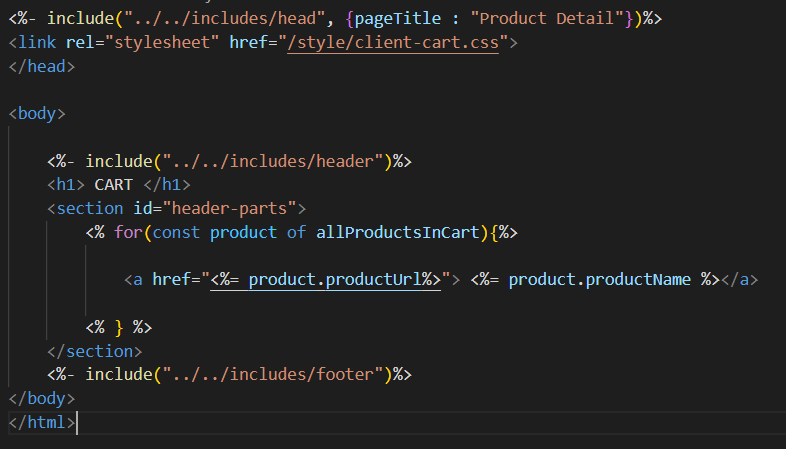Click the rel="stylesheet" attribute
The image size is (786, 449).
142,43
